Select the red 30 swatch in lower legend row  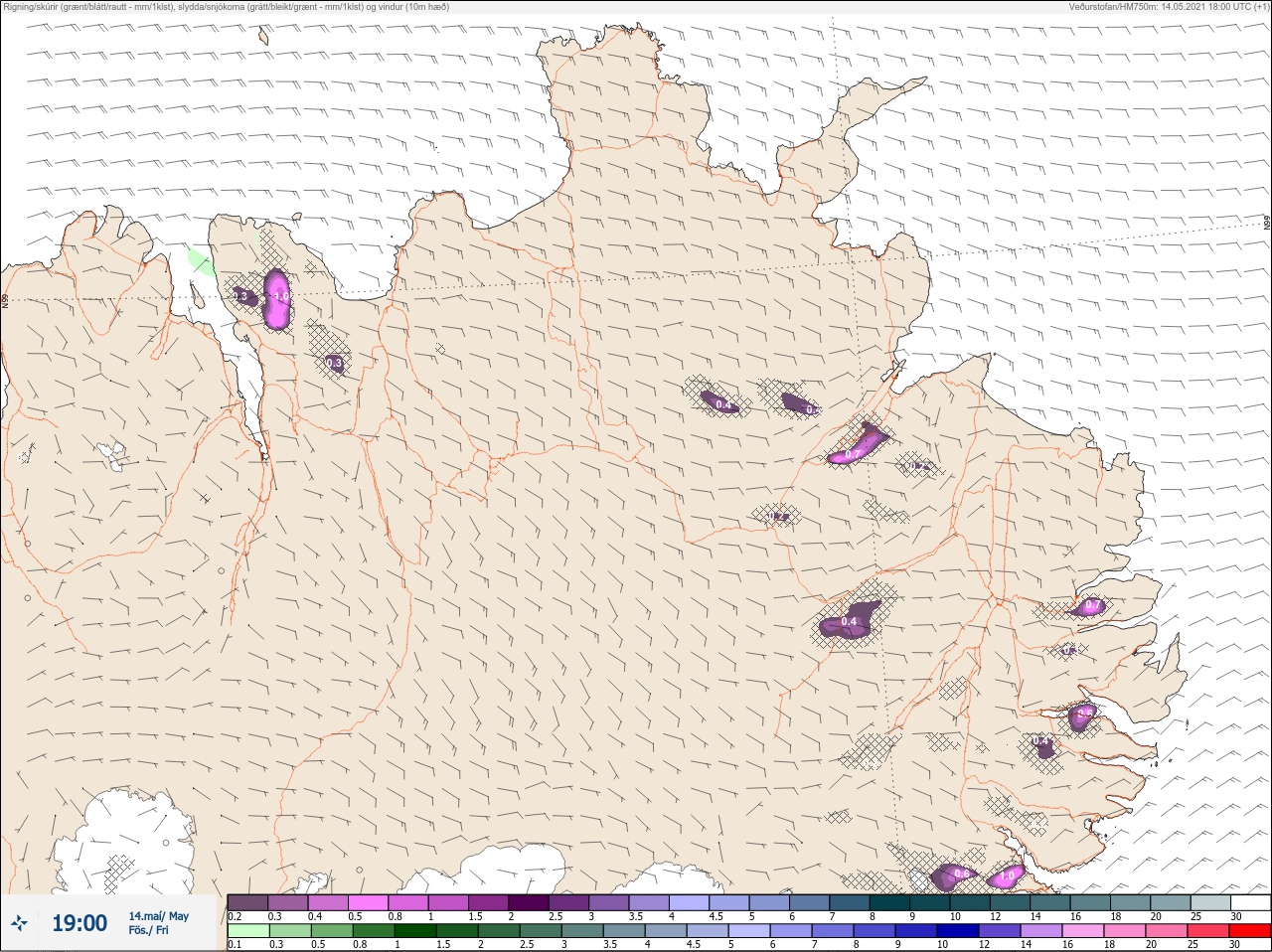[1250, 931]
